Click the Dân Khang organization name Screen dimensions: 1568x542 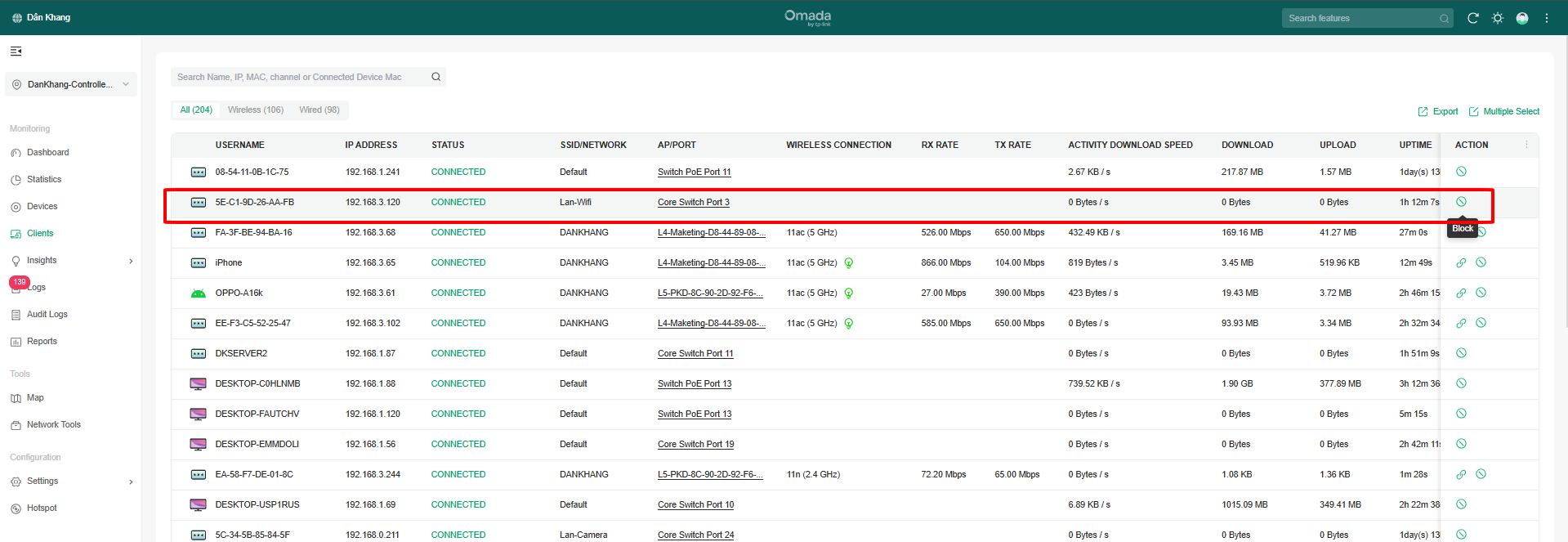48,17
